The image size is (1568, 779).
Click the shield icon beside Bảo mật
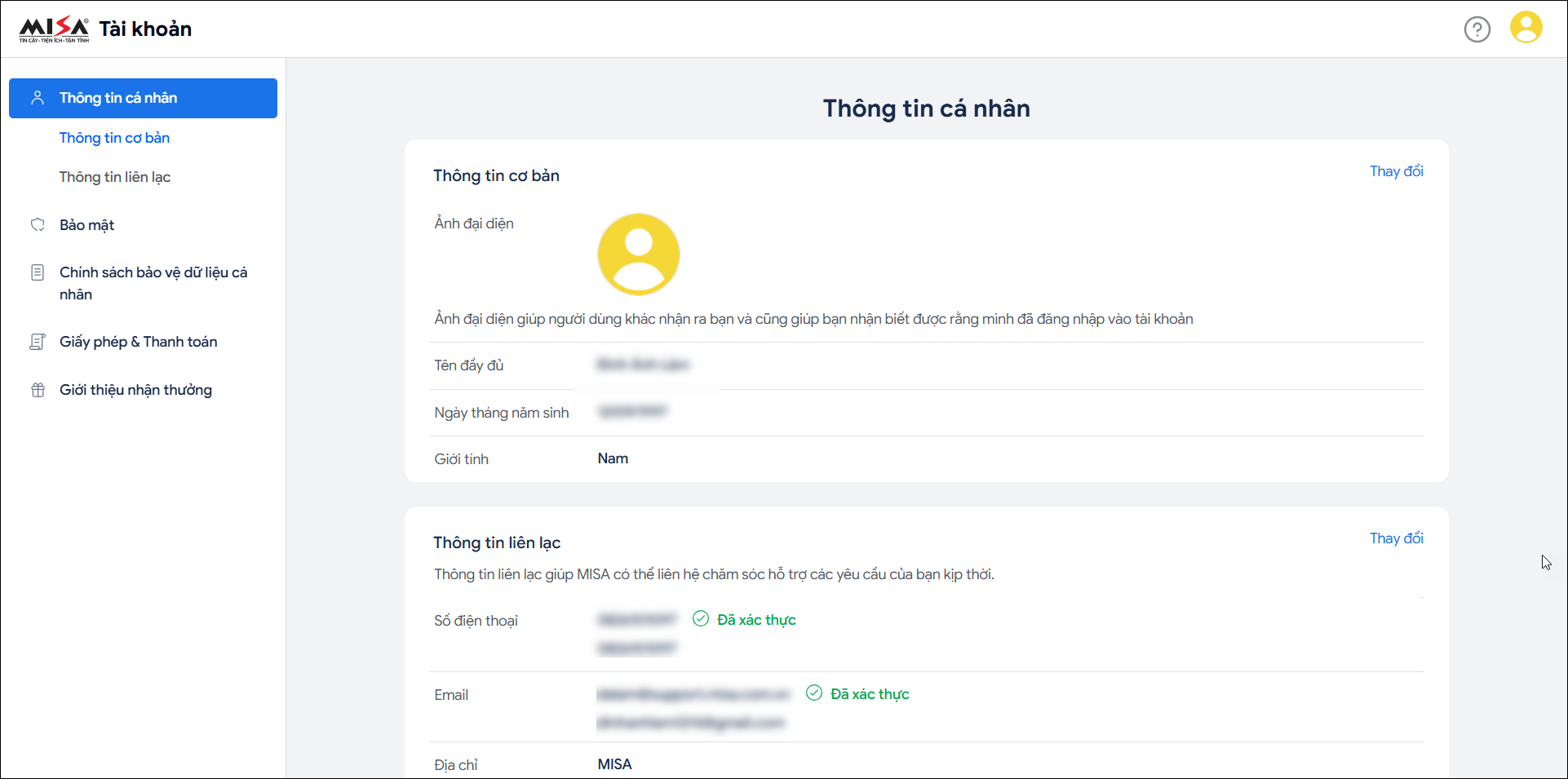tap(38, 225)
